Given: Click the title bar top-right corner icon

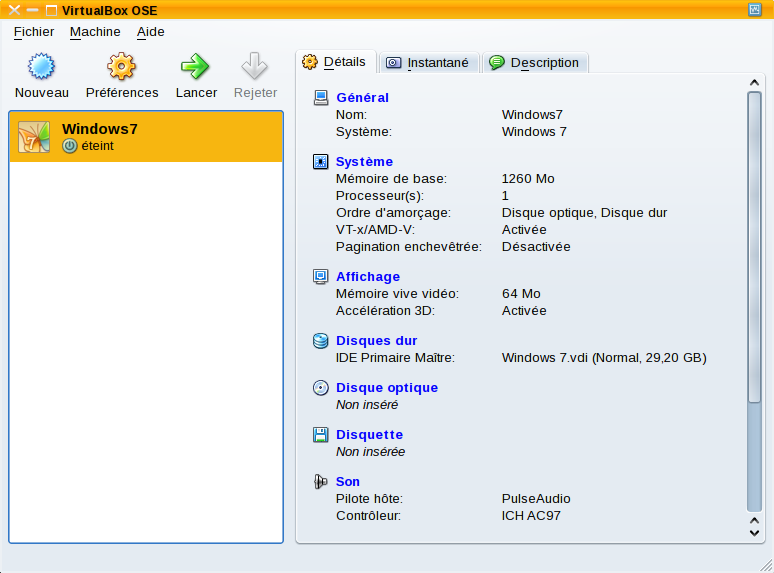Looking at the screenshot, I should coord(755,9).
